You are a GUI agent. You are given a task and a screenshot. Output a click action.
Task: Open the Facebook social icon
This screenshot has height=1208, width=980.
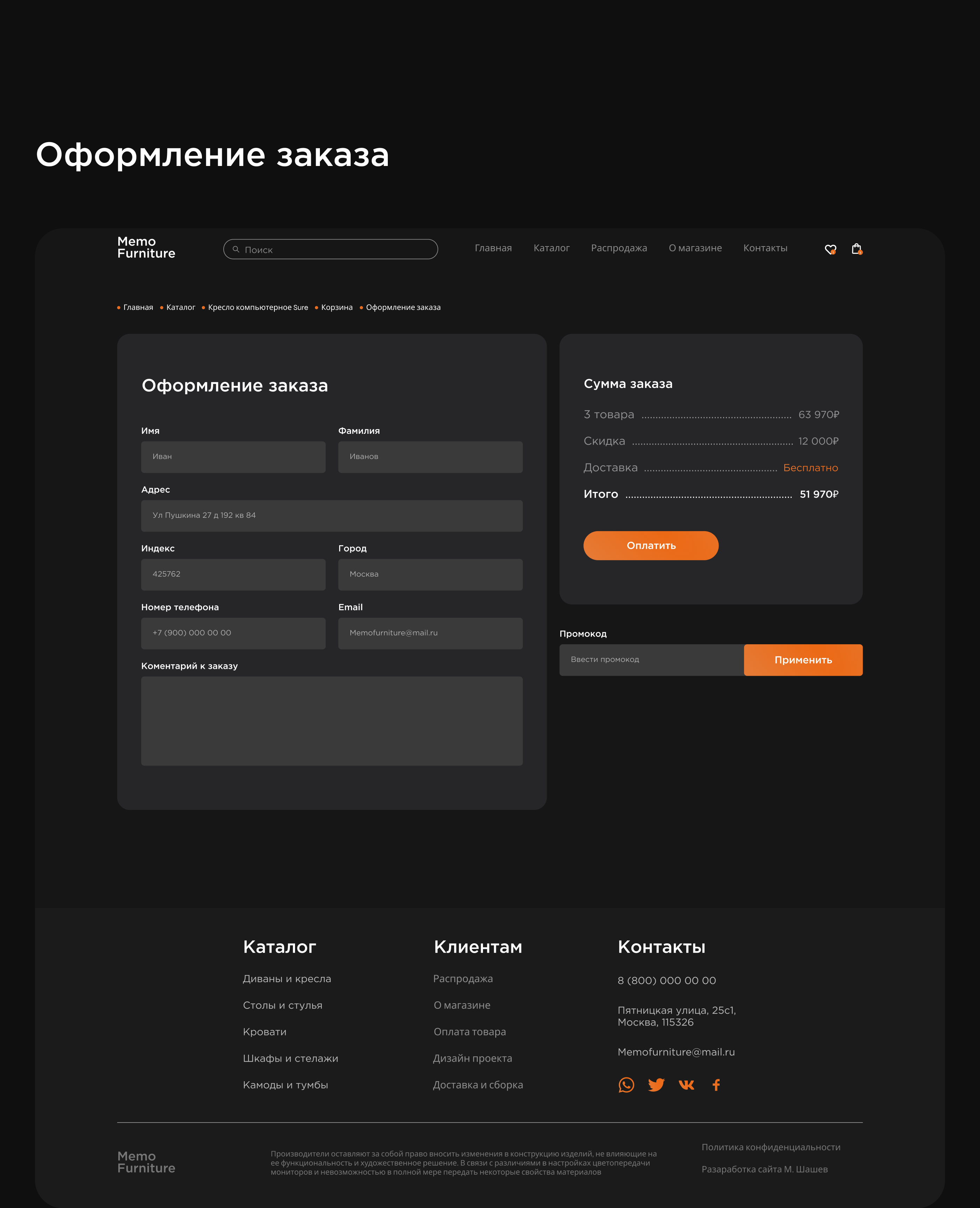tap(716, 1085)
